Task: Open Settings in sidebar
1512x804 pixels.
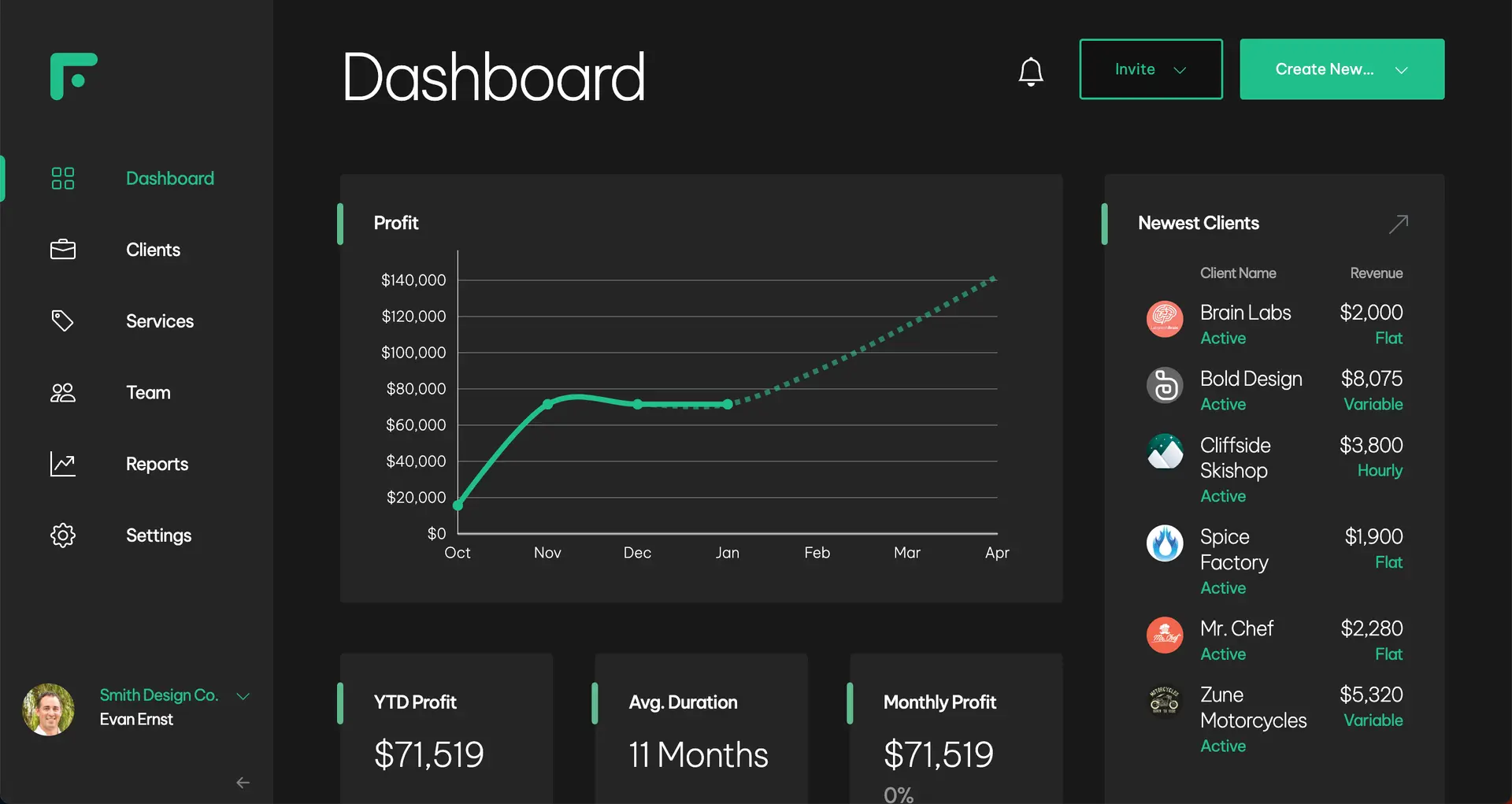Action: [158, 535]
